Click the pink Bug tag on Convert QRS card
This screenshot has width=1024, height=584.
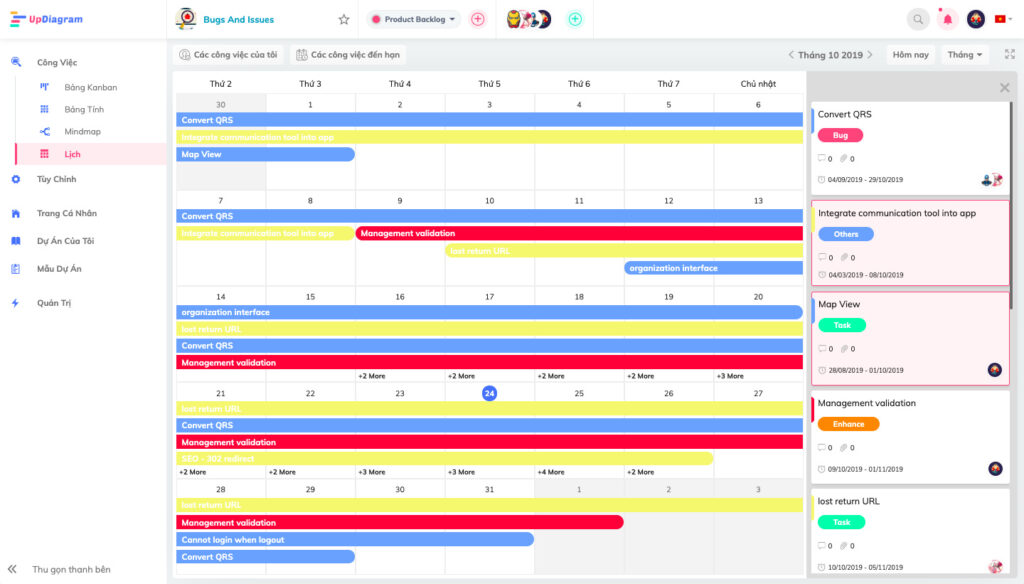pos(840,135)
